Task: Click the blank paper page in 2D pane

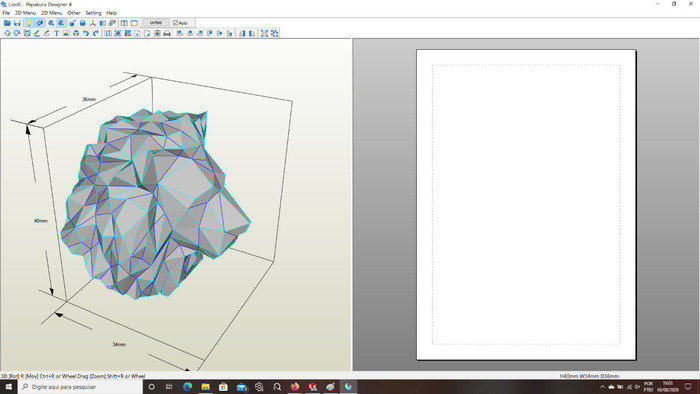Action: click(526, 204)
